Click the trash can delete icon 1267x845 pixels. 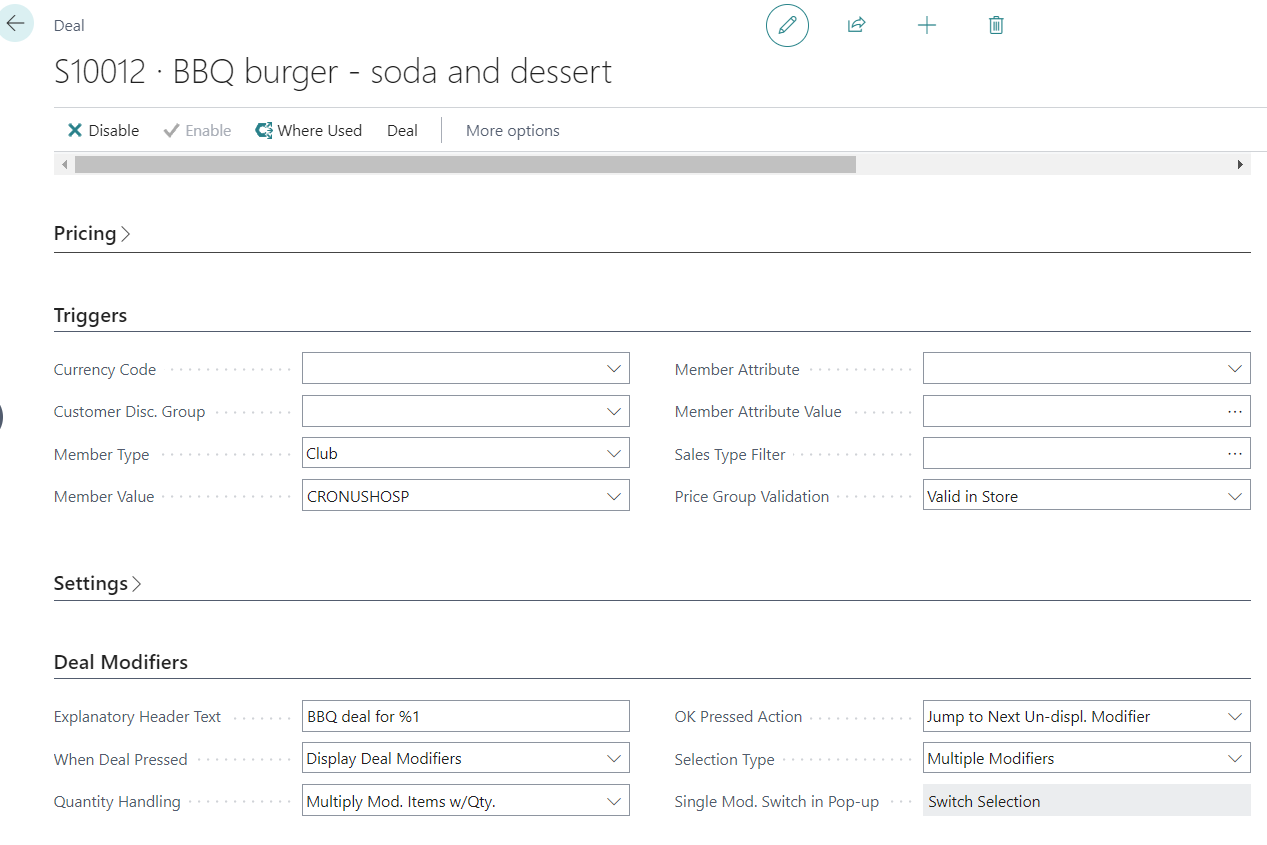(x=996, y=25)
